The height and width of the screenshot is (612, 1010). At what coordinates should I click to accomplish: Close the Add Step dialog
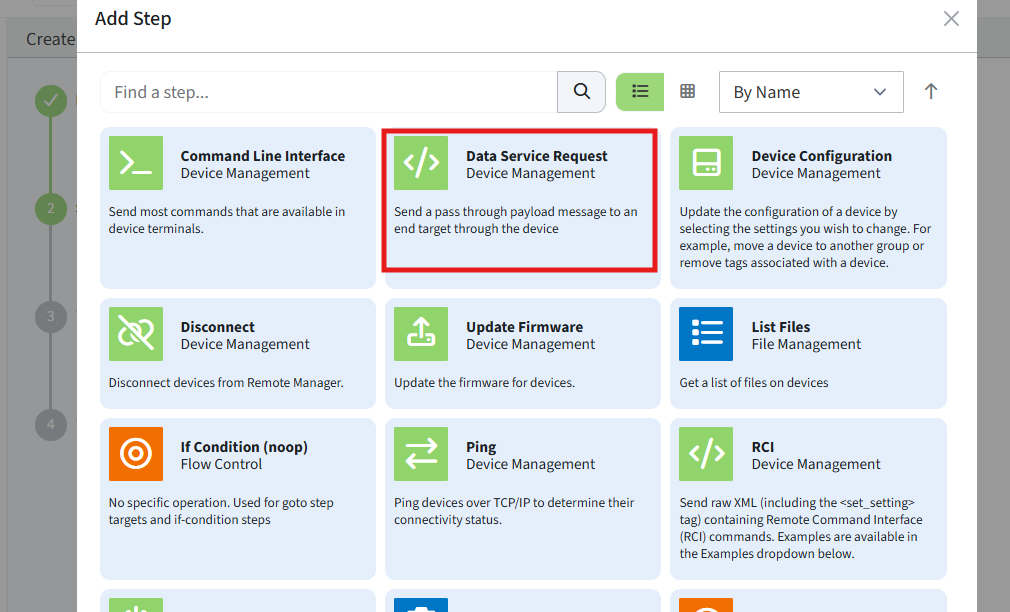[951, 19]
